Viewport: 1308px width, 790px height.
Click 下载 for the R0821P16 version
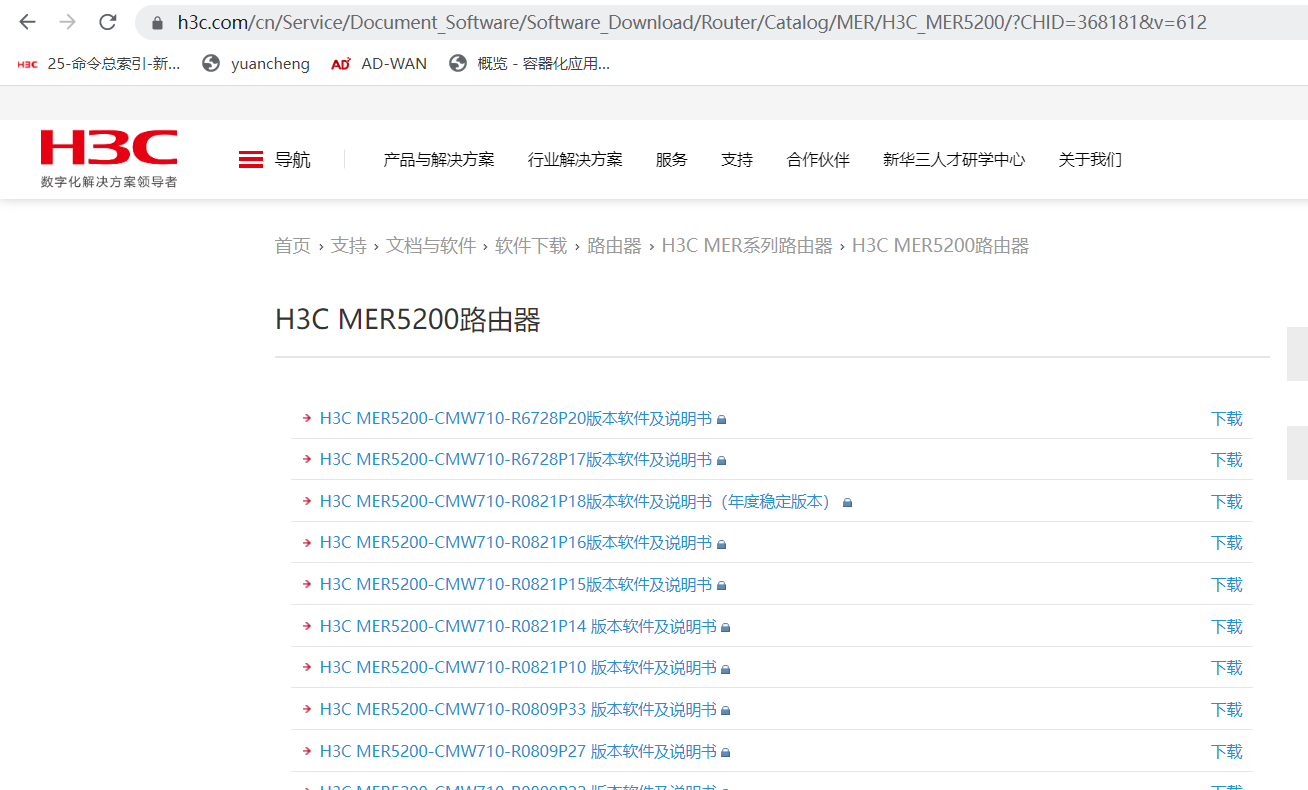click(x=1226, y=543)
